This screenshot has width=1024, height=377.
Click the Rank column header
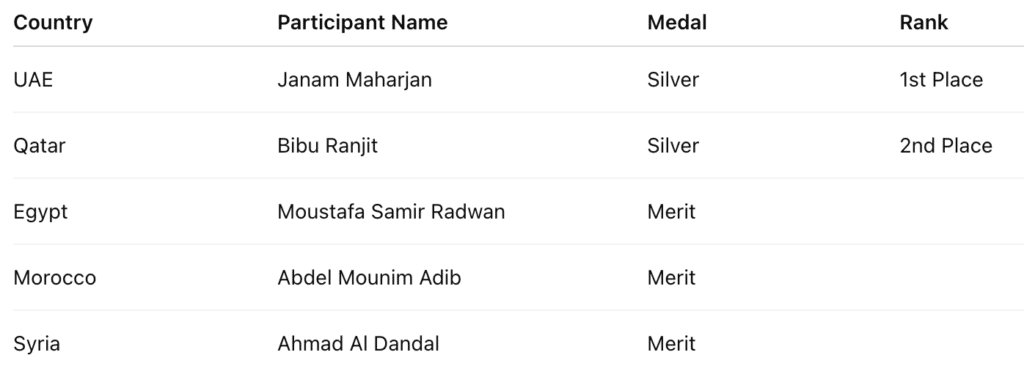[923, 22]
